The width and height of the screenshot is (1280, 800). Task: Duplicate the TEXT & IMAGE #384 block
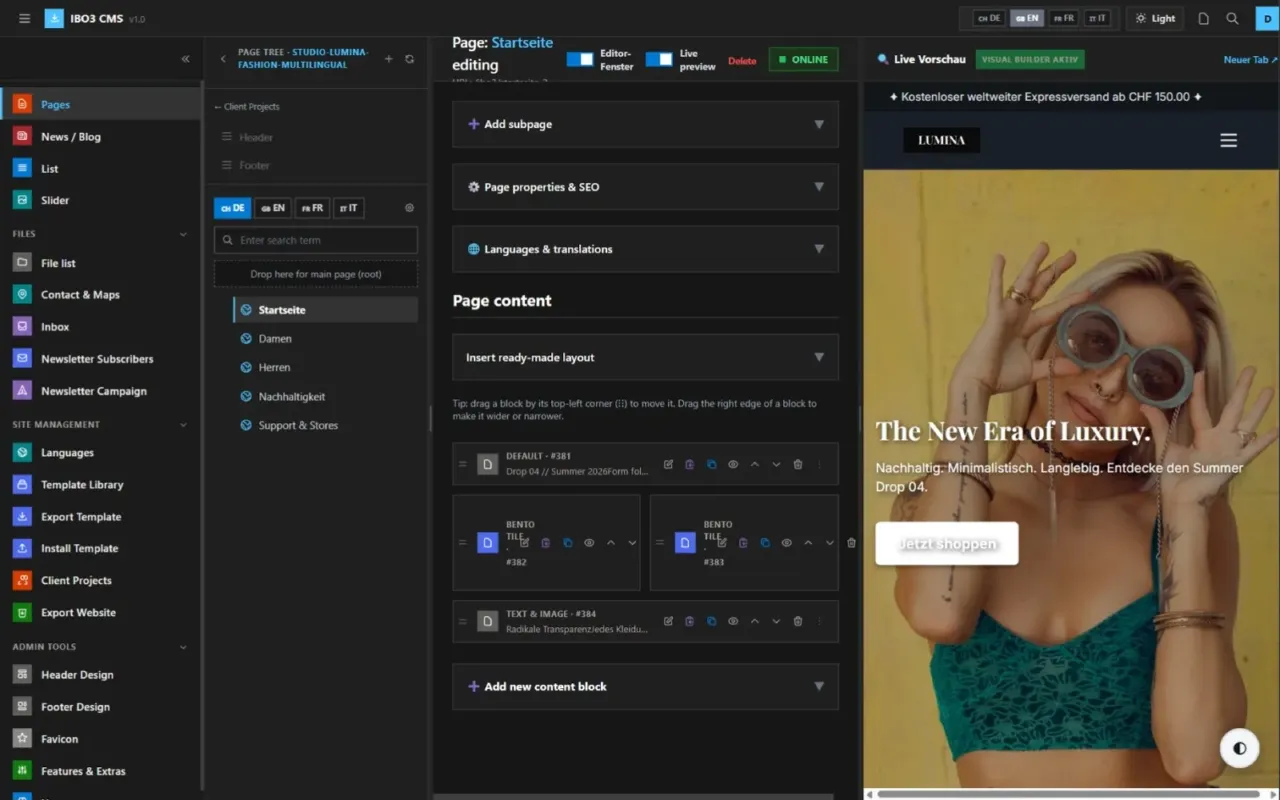tap(711, 621)
